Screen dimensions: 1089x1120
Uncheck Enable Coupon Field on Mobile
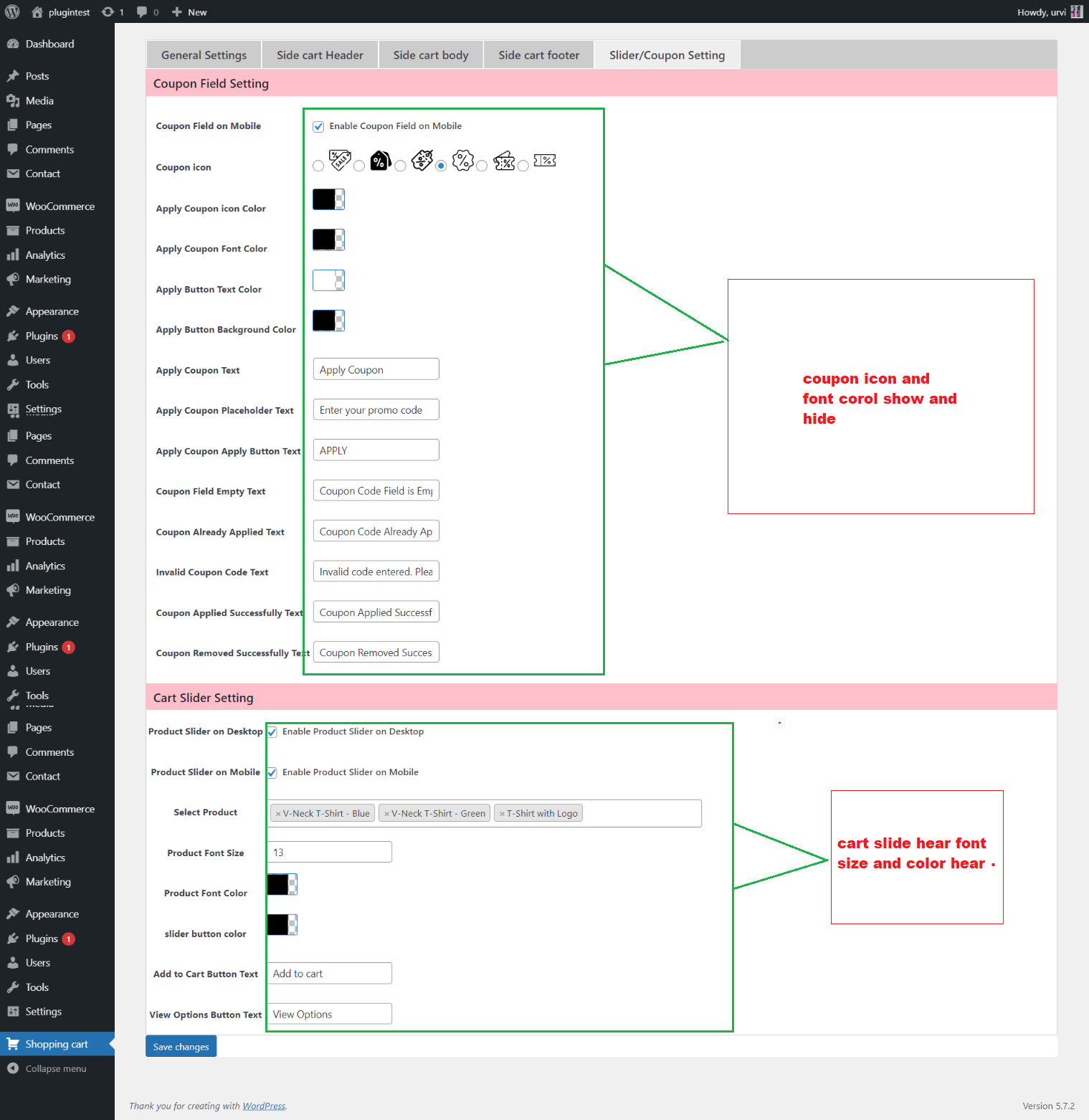(318, 126)
